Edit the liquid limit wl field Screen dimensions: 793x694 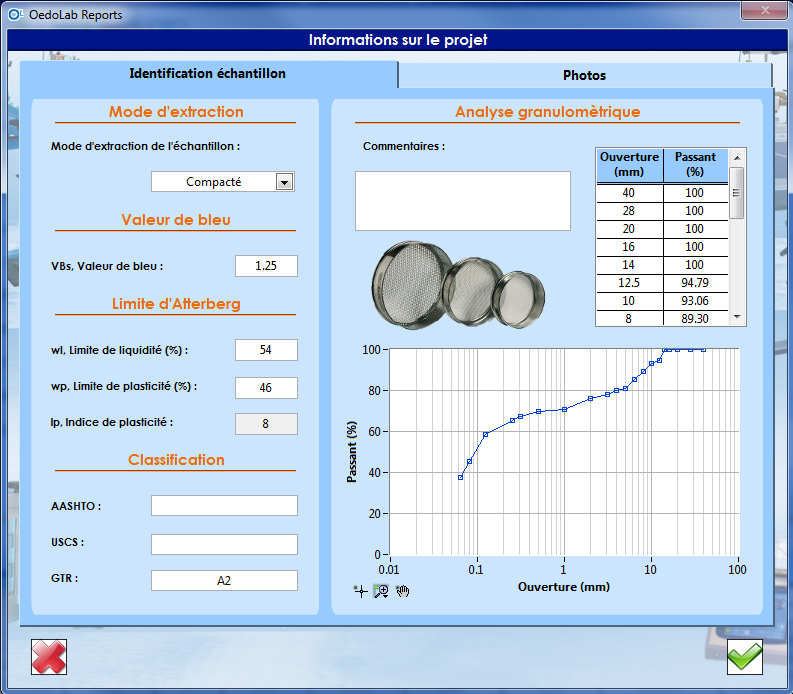pos(266,350)
